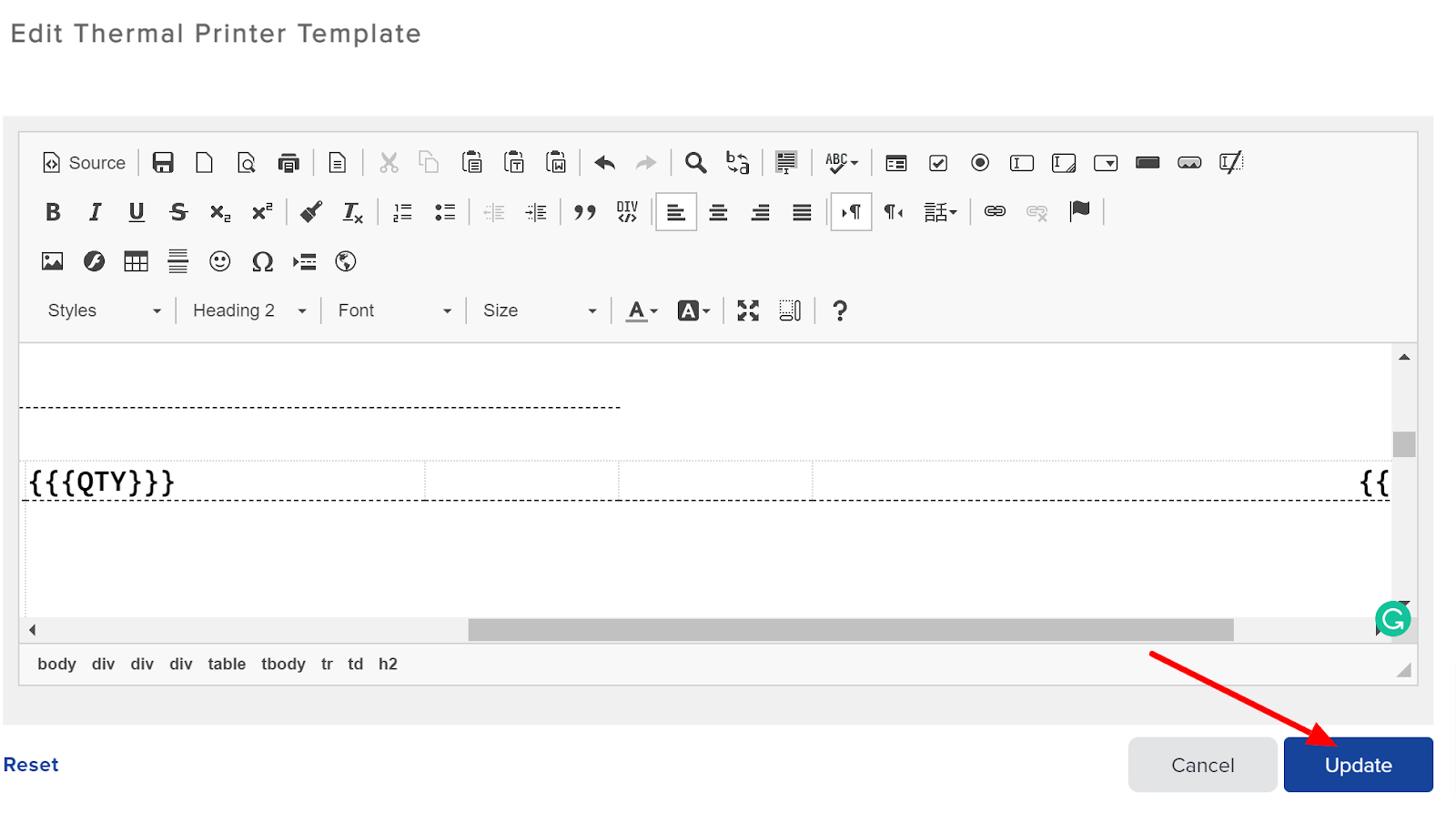Insert a Radio Button form field

coord(980,163)
